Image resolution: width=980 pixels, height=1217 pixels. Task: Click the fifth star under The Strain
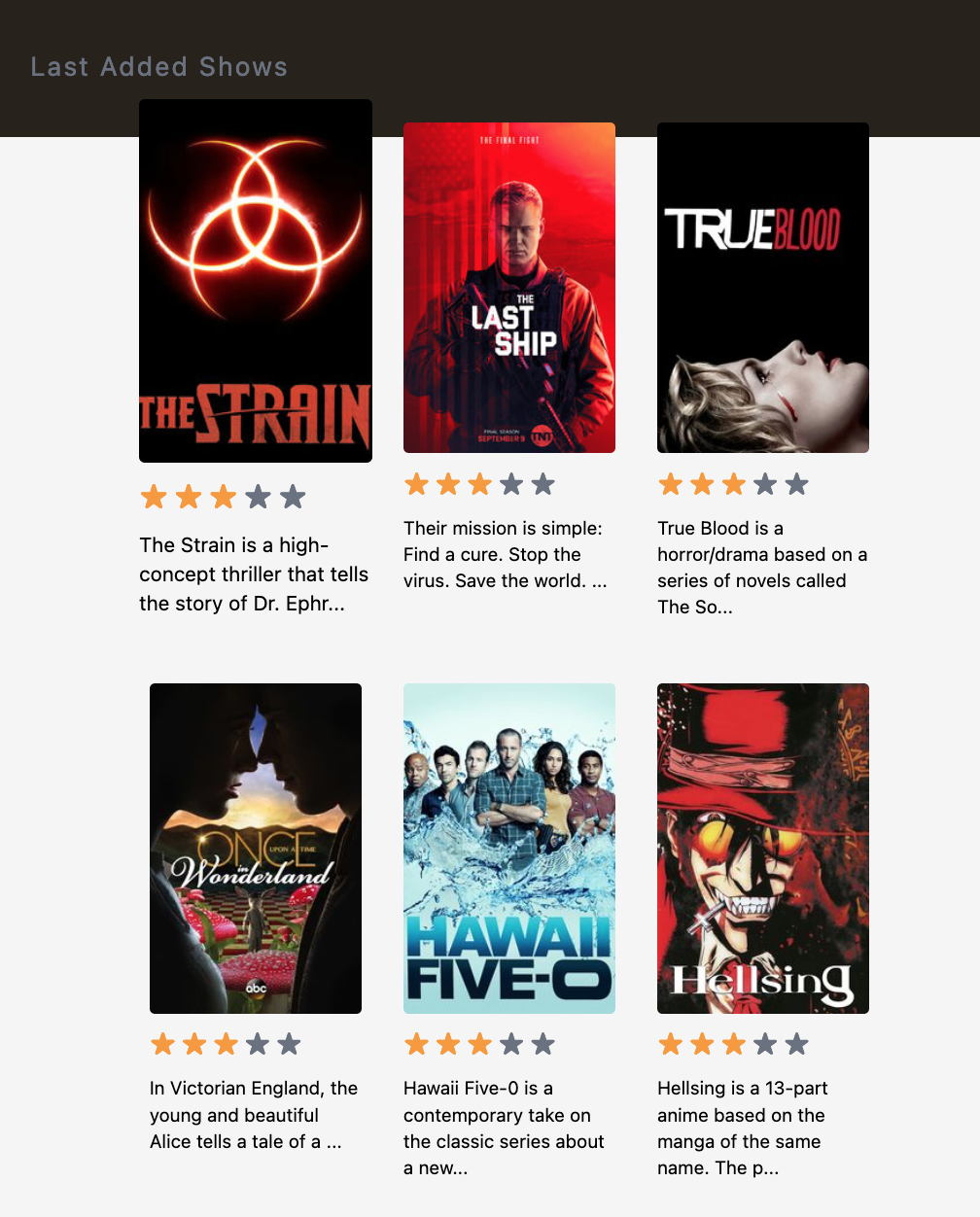[293, 497]
